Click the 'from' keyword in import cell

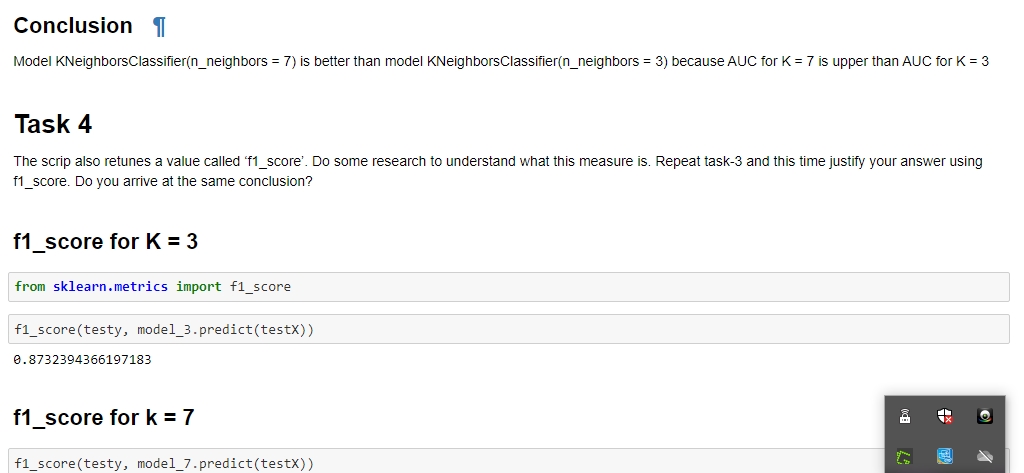30,286
